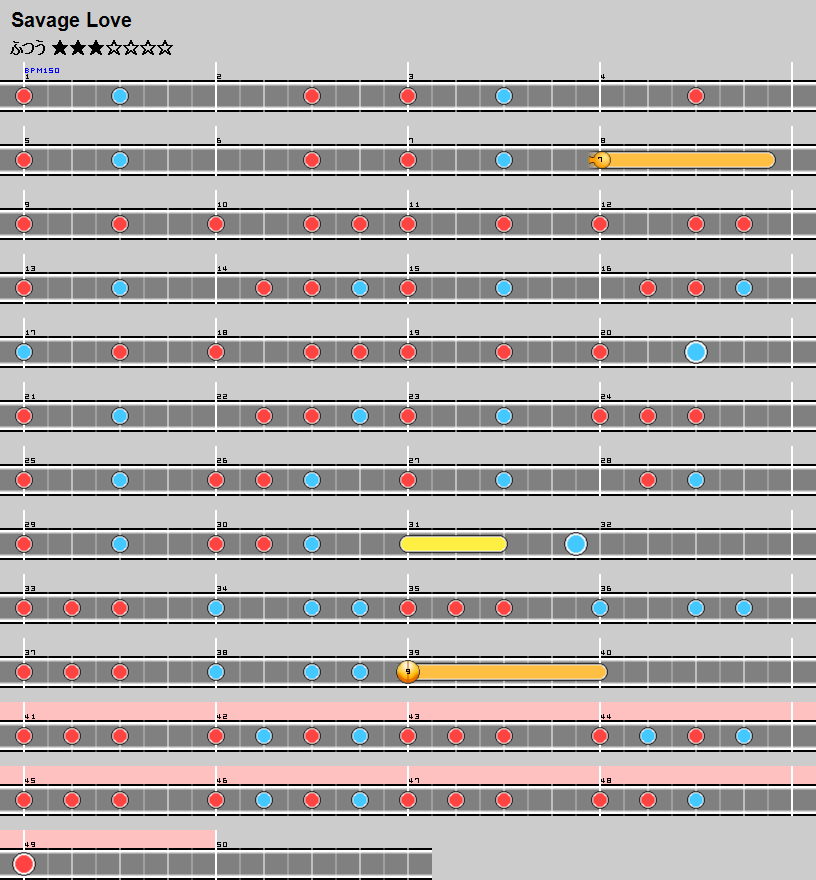
Task: Click the large red note in measure 49
Action: pos(24,864)
